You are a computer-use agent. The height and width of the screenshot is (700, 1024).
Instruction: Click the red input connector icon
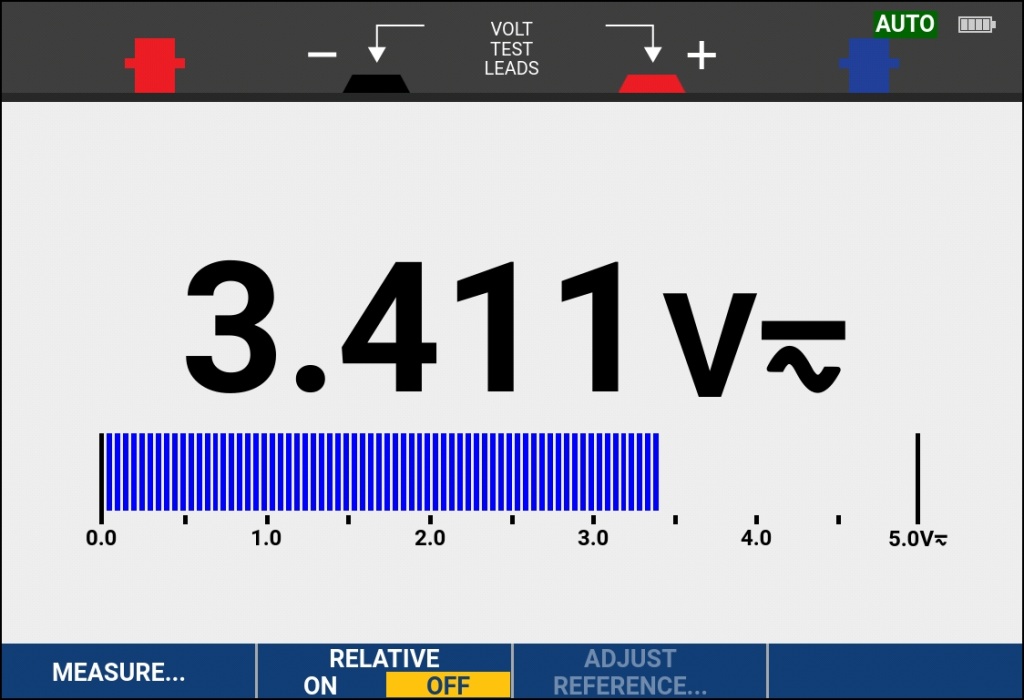click(x=154, y=65)
